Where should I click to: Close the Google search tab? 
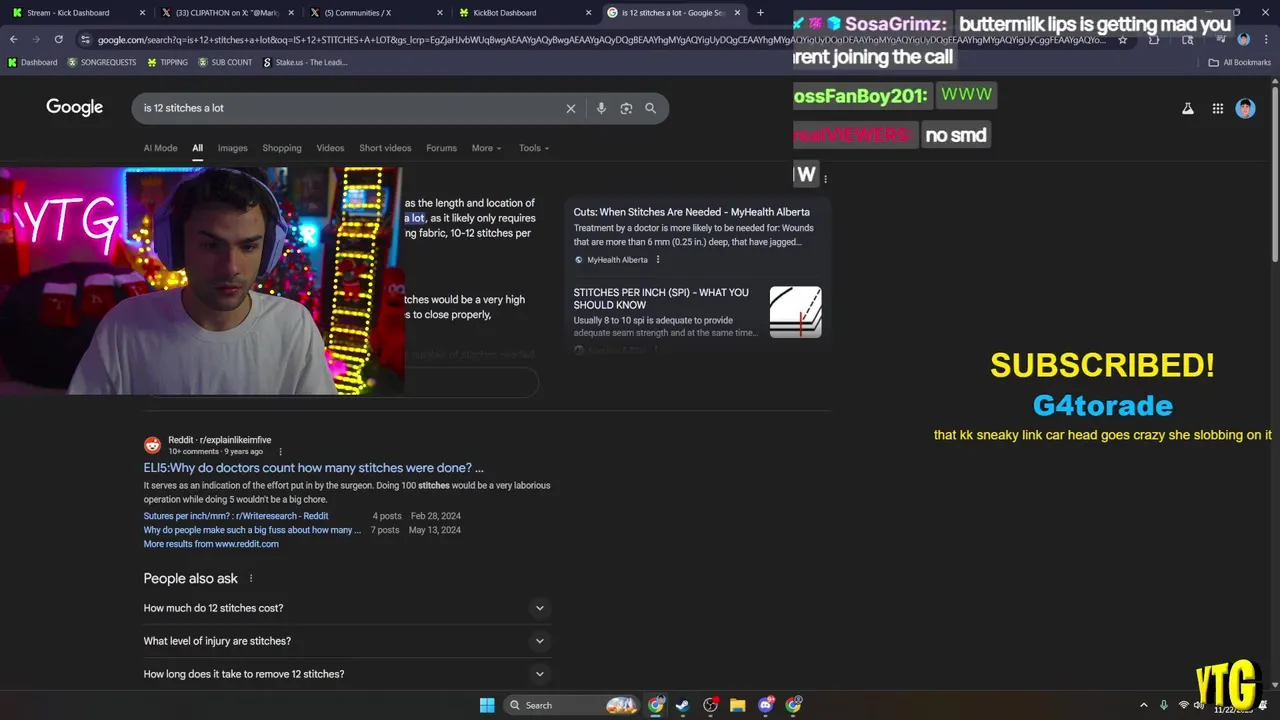[x=738, y=13]
